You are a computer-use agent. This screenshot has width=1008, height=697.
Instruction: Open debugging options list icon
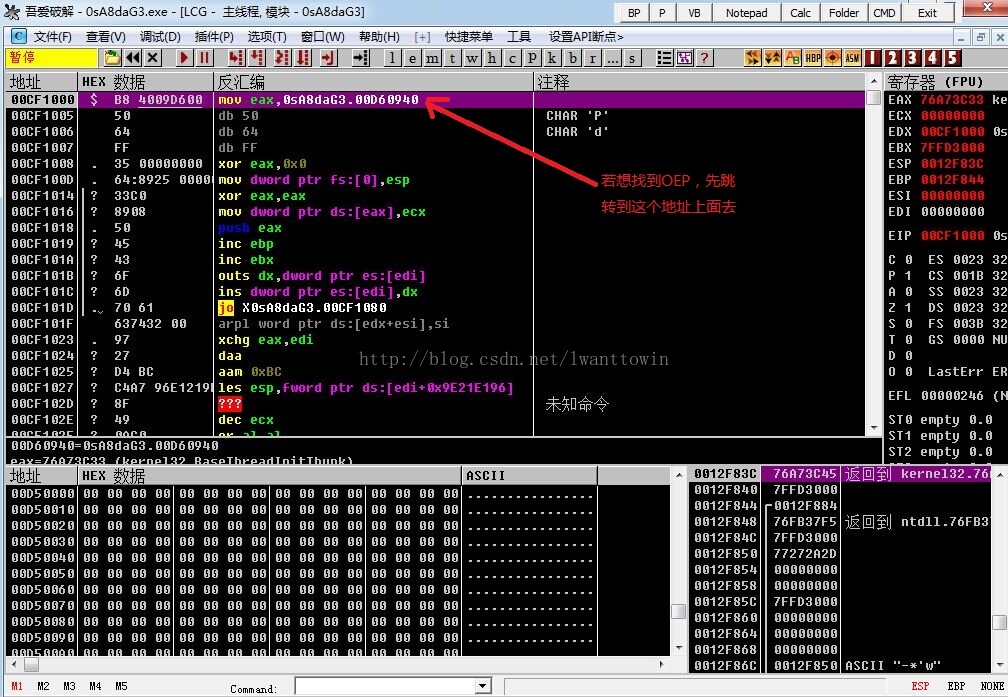(664, 58)
